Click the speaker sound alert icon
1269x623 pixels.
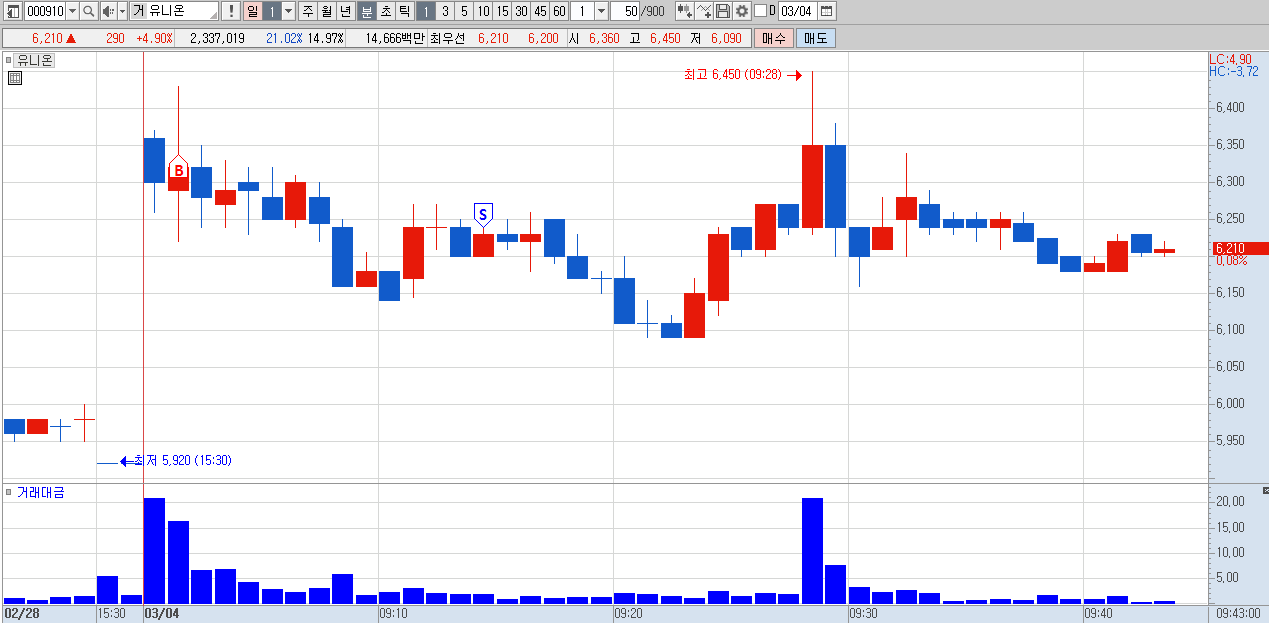click(108, 11)
